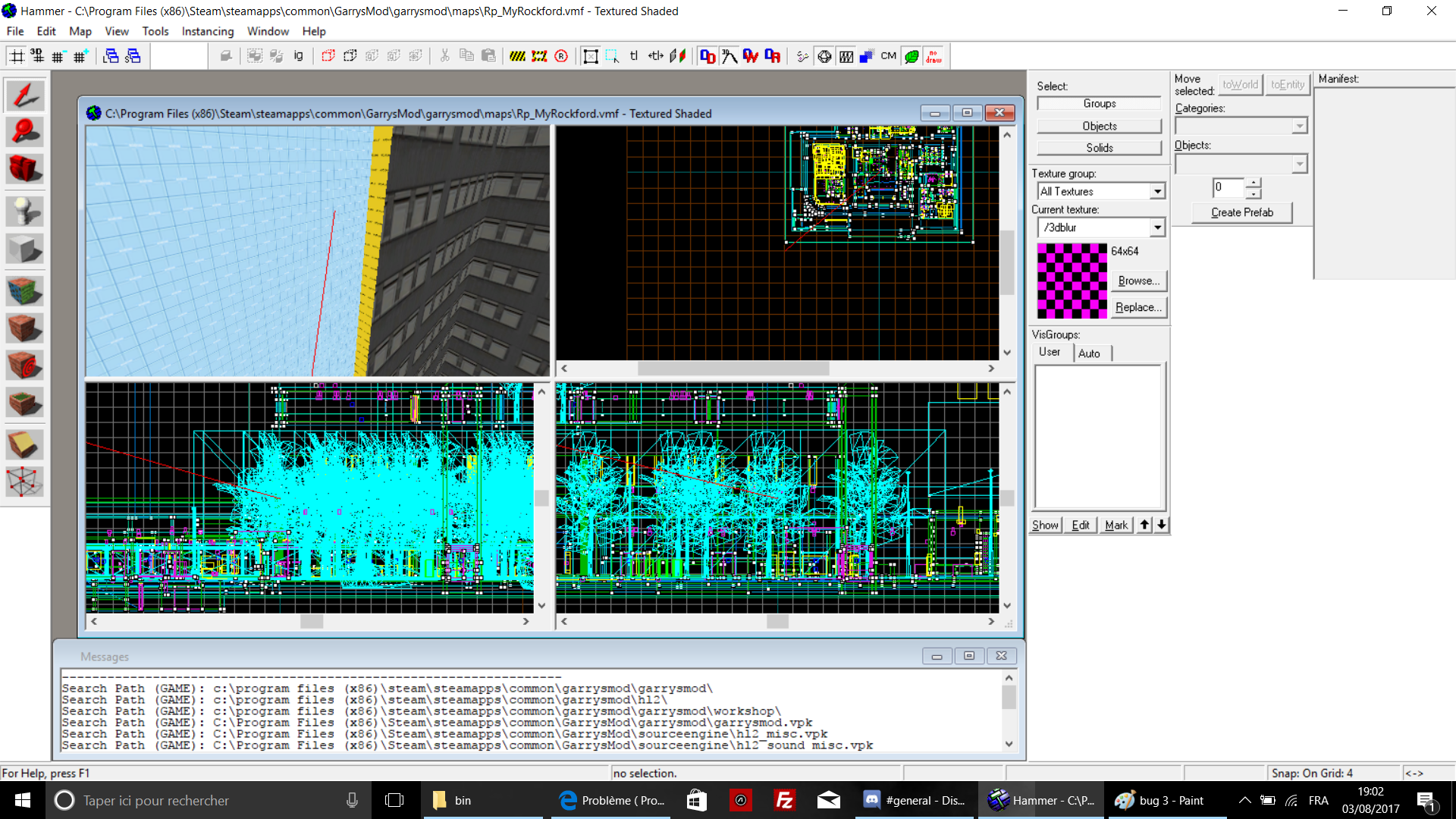1456x819 pixels.
Task: Toggle the Radius Culling icon
Action: click(x=561, y=56)
